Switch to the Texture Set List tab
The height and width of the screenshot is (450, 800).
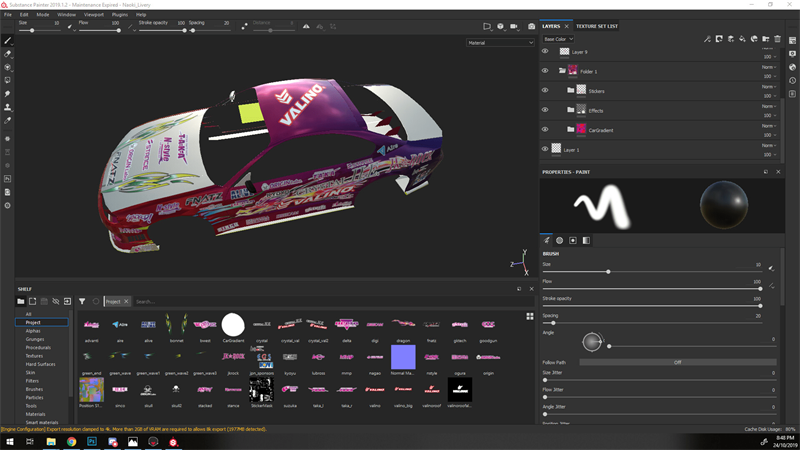[597, 26]
